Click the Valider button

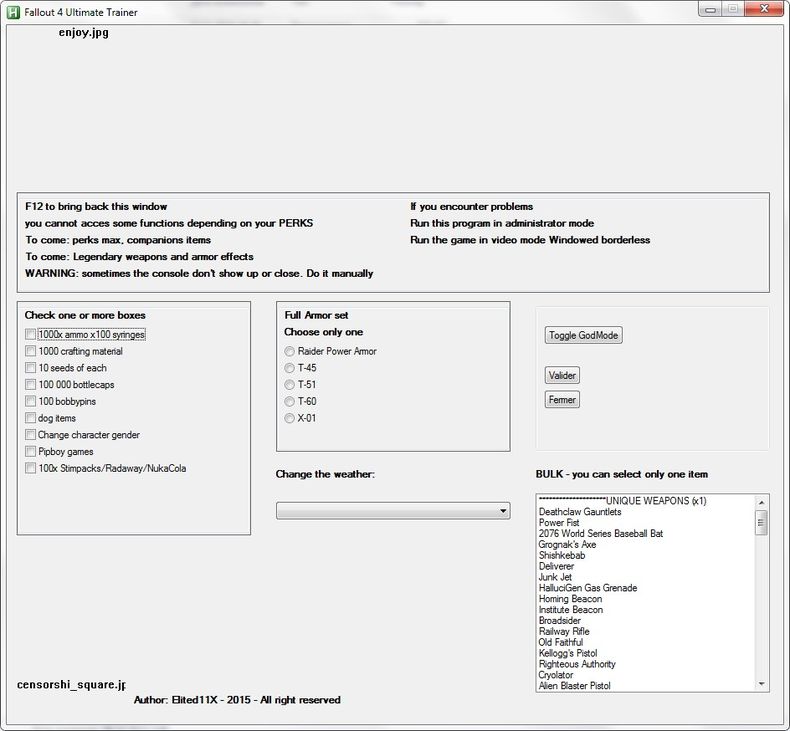562,375
